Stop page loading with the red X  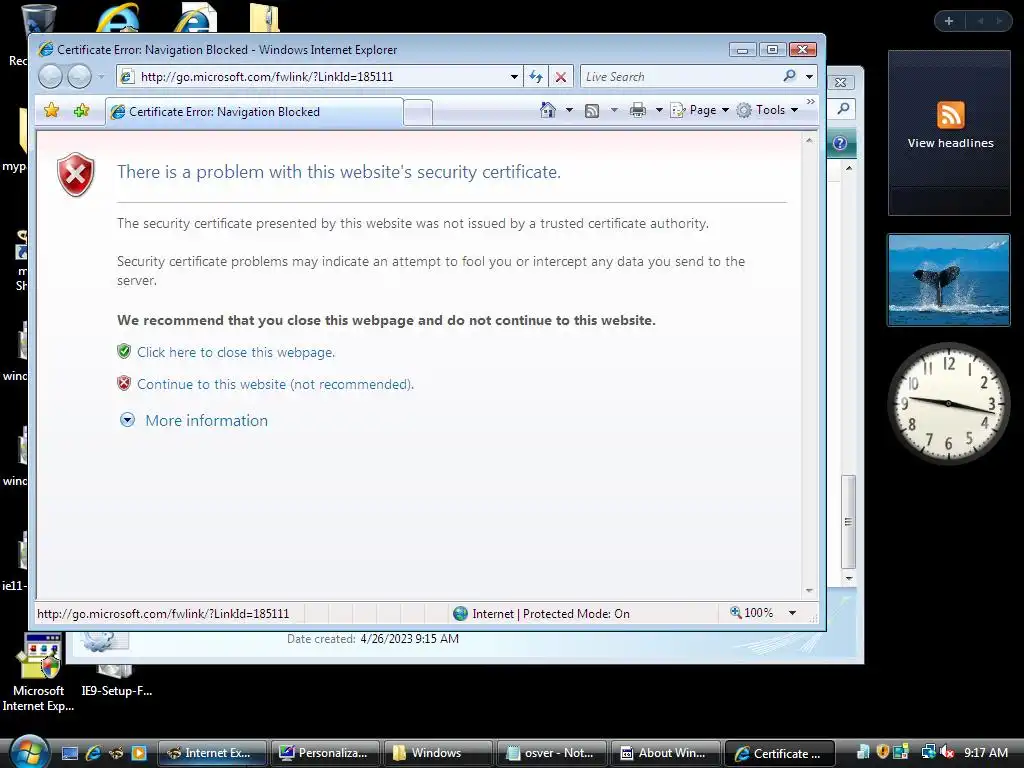[561, 76]
